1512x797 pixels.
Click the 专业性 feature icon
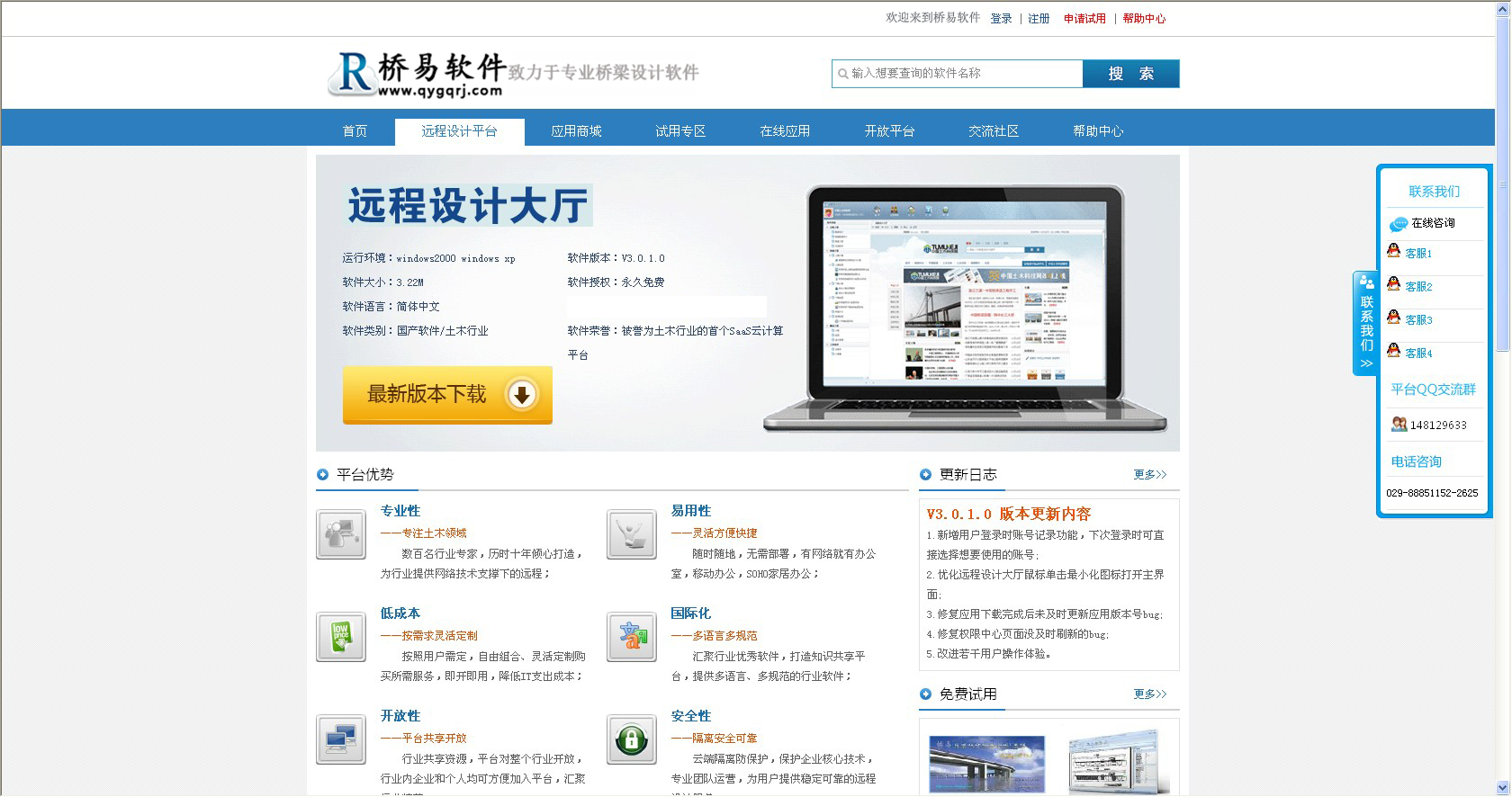(x=341, y=534)
